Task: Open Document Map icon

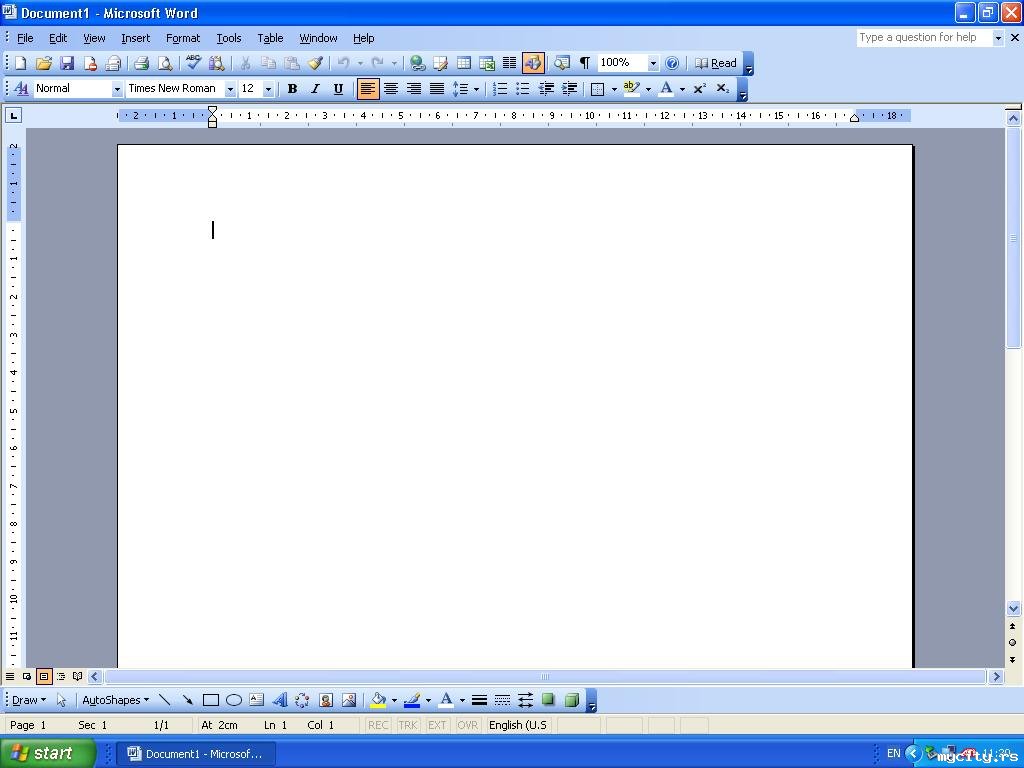Action: tap(562, 63)
